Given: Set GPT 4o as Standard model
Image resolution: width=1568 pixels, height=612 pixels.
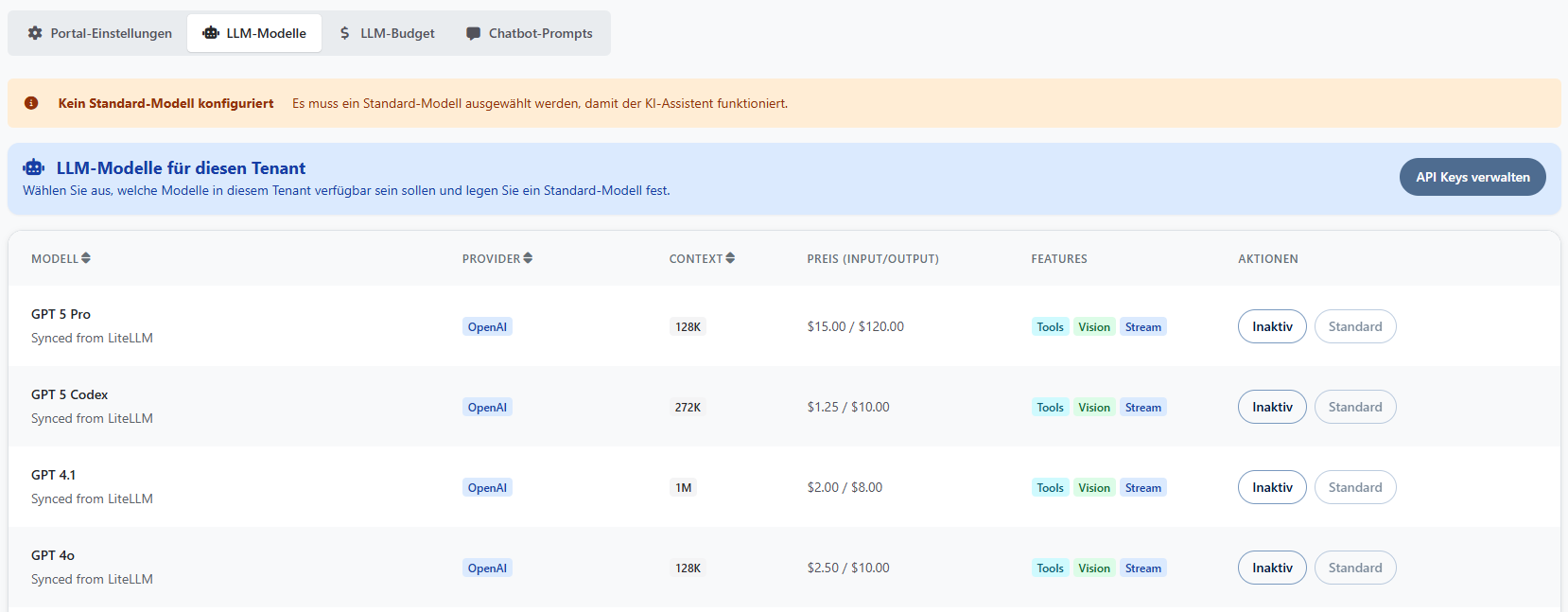Looking at the screenshot, I should click(x=1355, y=568).
